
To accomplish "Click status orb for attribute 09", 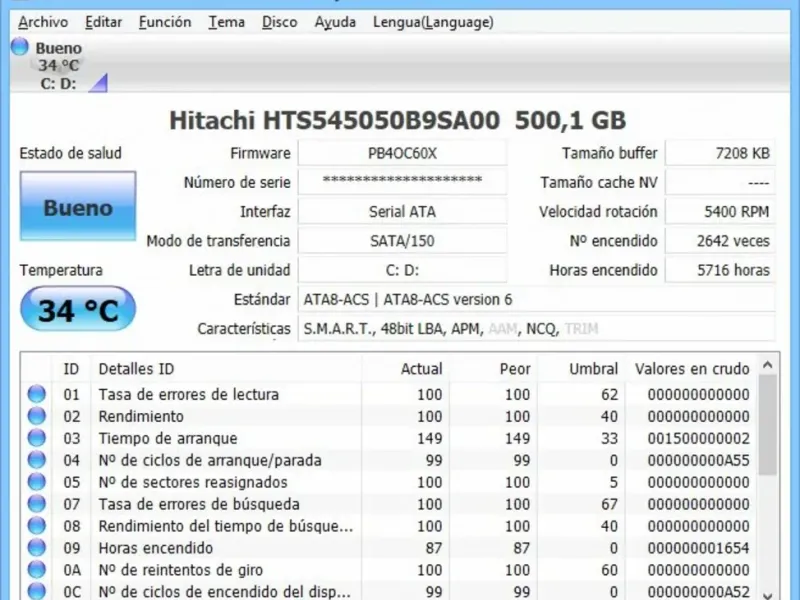I will tap(36, 547).
